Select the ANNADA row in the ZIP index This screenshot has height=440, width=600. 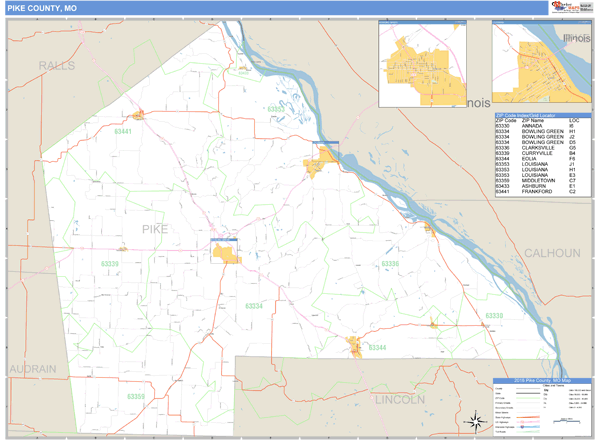[x=543, y=125]
